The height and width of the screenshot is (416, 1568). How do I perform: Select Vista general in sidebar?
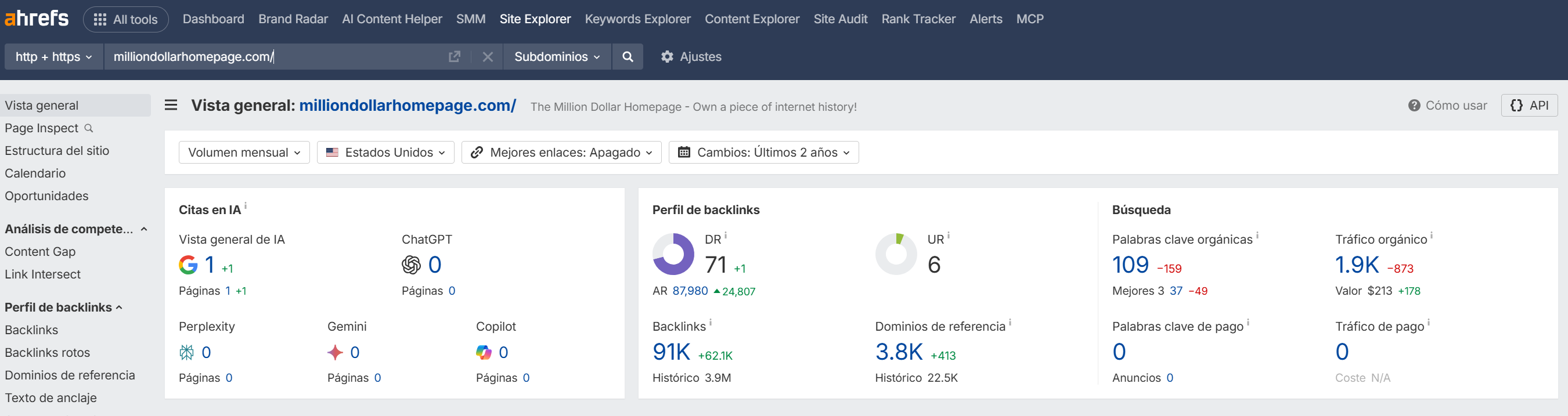click(x=75, y=105)
